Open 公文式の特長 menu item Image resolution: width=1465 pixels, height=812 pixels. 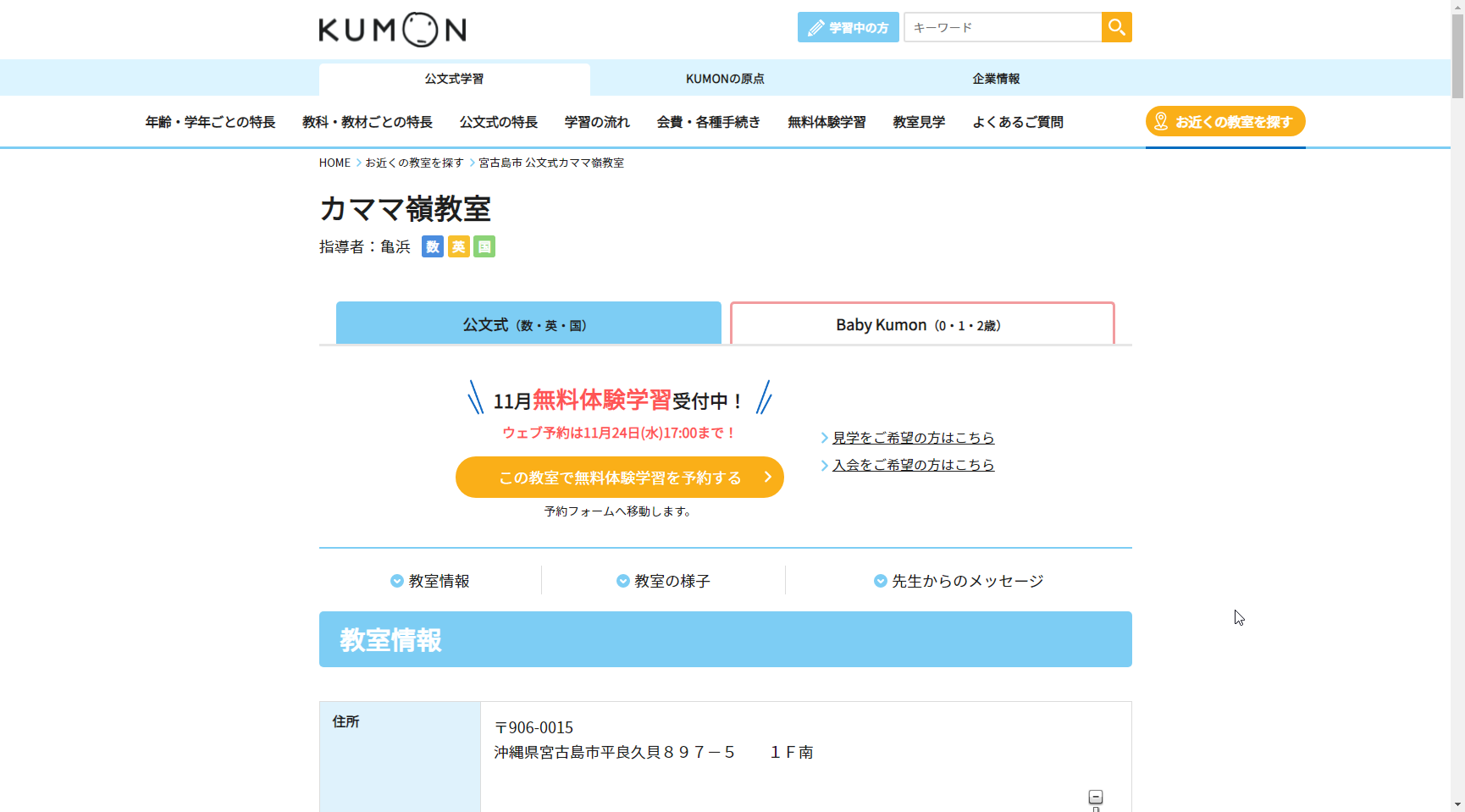499,122
